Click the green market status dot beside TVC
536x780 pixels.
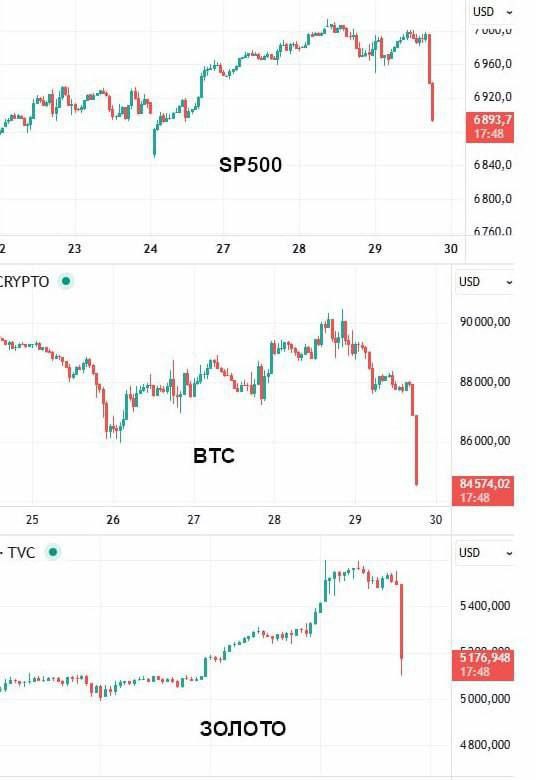pyautogui.click(x=52, y=552)
